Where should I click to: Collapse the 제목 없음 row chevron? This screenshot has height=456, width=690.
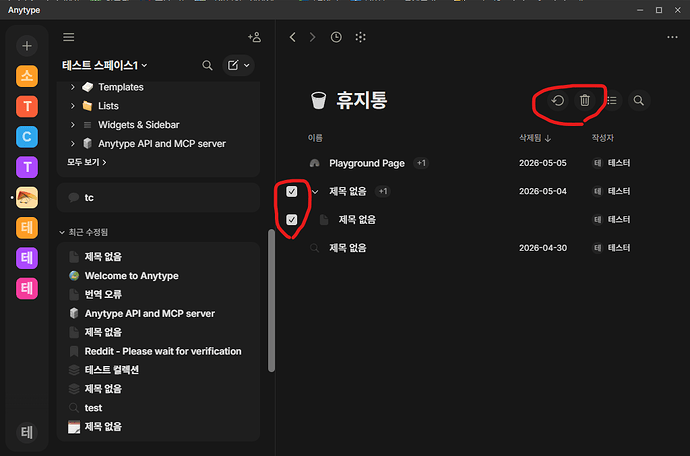(x=315, y=192)
